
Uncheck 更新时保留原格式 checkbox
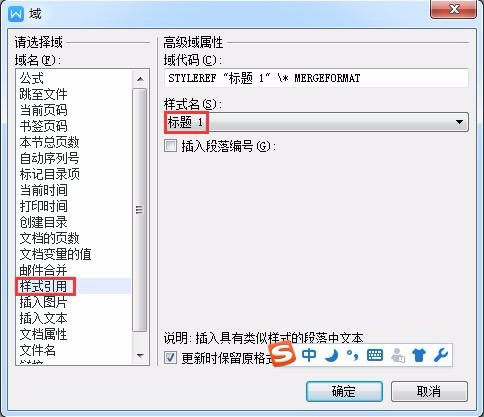click(170, 358)
